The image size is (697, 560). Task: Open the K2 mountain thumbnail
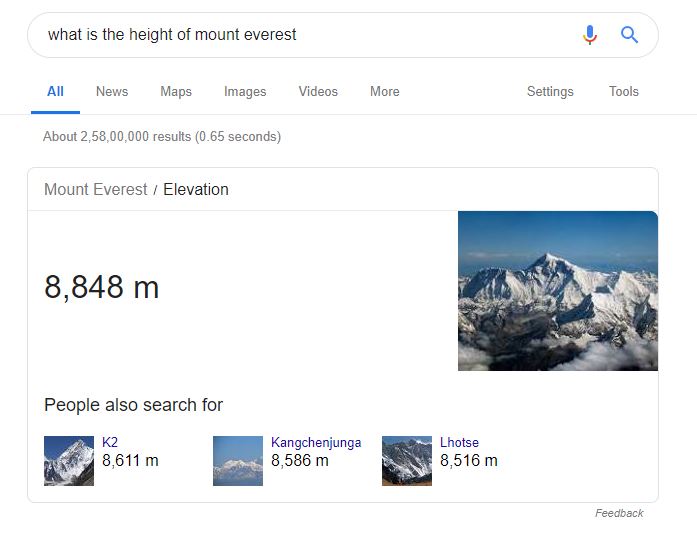[x=69, y=461]
